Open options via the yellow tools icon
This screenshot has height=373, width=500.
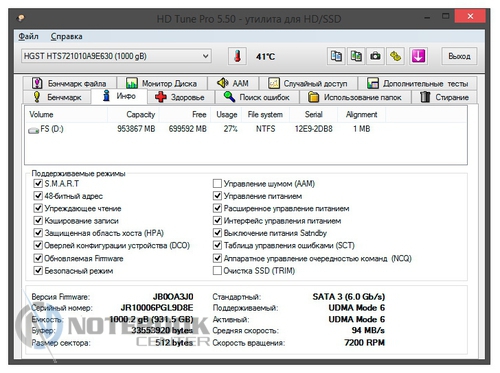(395, 56)
